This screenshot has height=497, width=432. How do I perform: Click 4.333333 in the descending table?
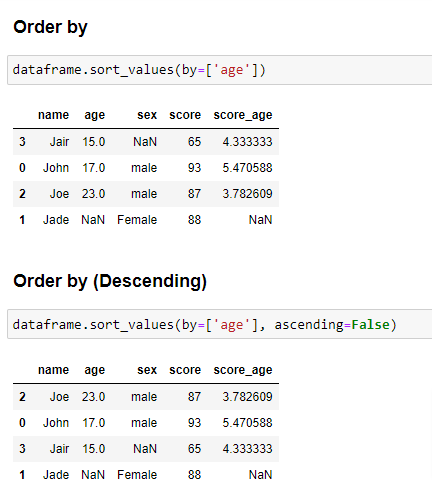point(247,449)
